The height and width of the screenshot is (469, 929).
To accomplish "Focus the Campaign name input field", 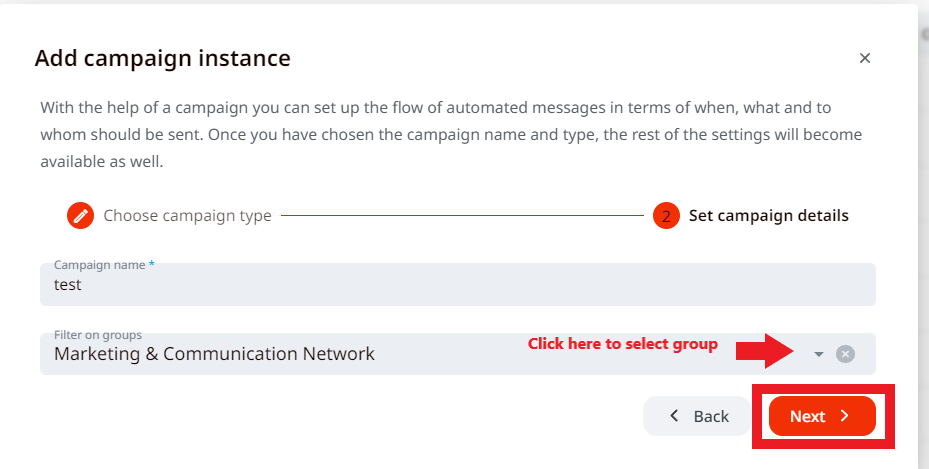I will tap(457, 285).
